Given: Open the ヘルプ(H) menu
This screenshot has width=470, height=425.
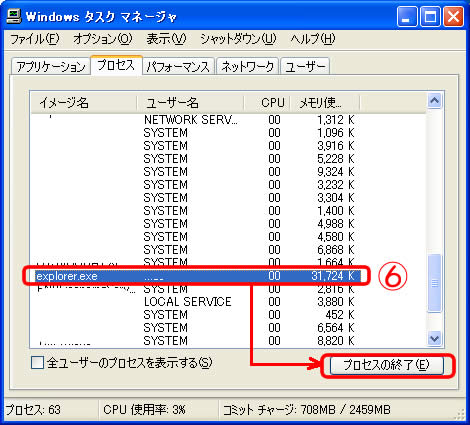Looking at the screenshot, I should [313, 39].
